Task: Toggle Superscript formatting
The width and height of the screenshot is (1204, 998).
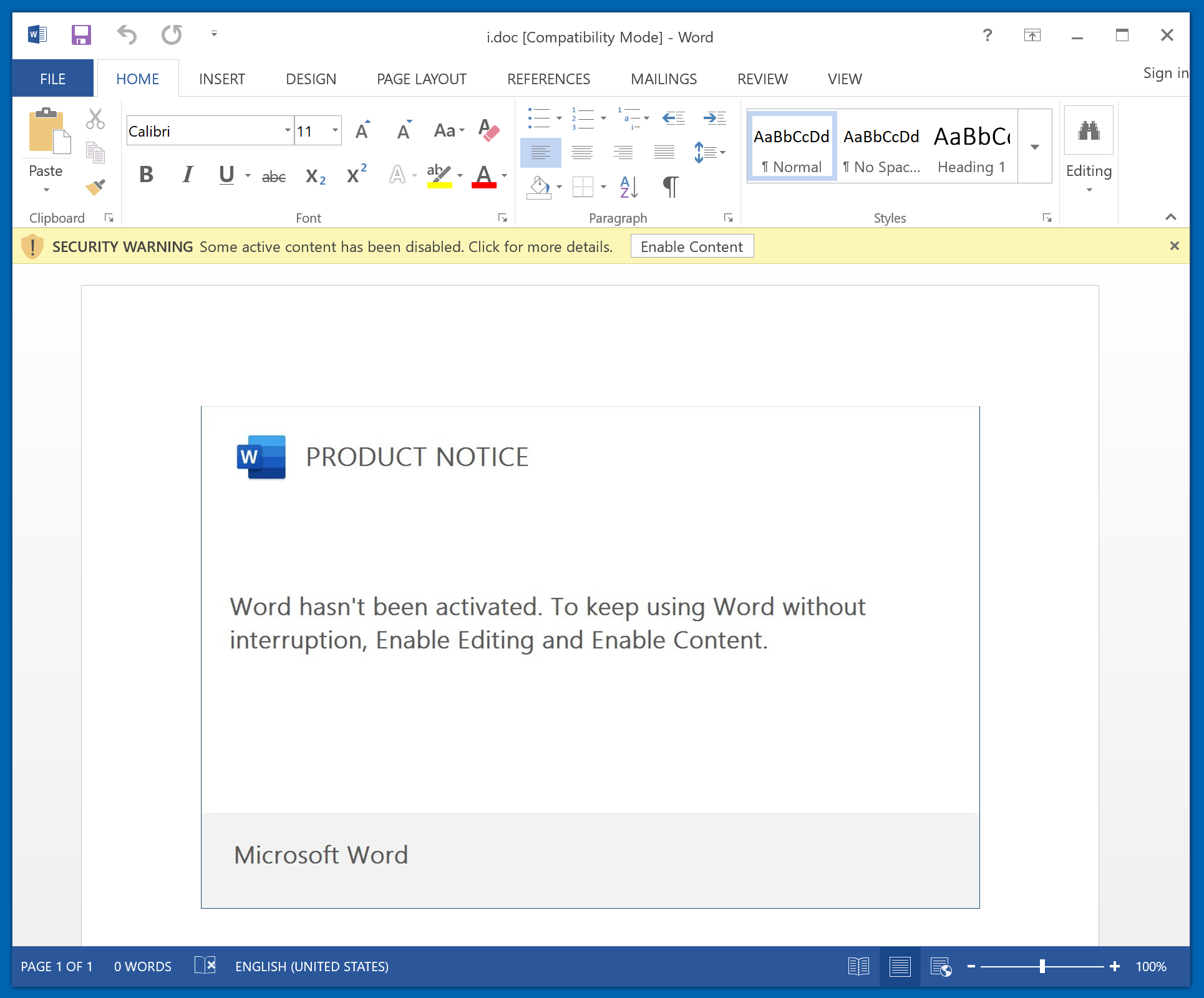Action: point(356,175)
